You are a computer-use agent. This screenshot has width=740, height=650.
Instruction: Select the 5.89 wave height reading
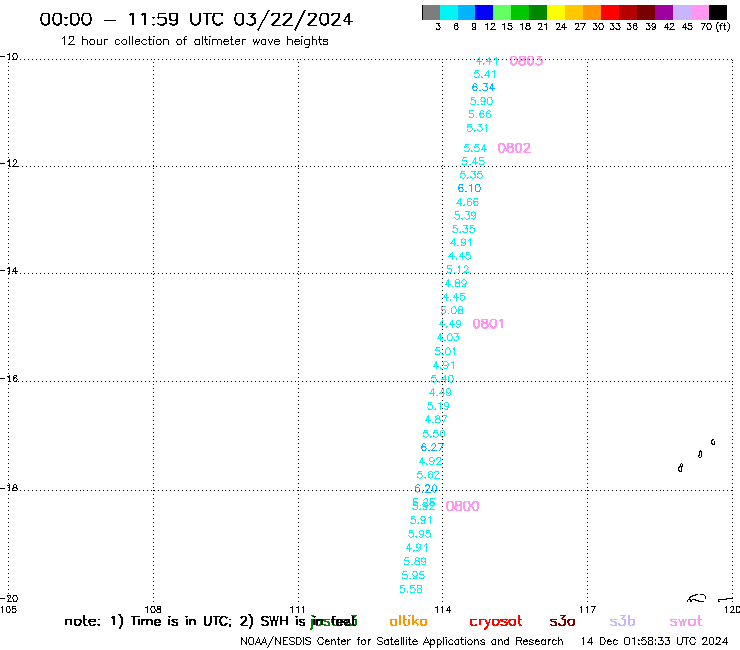pyautogui.click(x=415, y=561)
